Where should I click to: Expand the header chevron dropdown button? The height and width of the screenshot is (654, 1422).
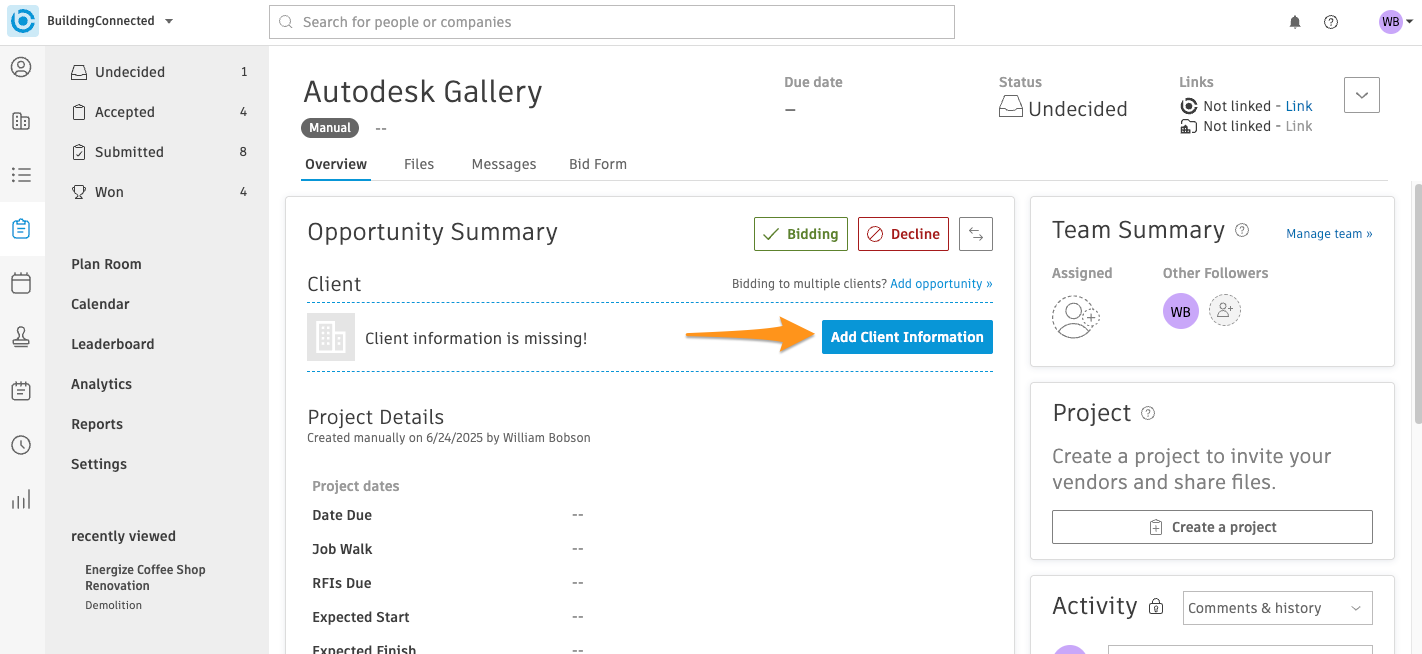click(1362, 95)
